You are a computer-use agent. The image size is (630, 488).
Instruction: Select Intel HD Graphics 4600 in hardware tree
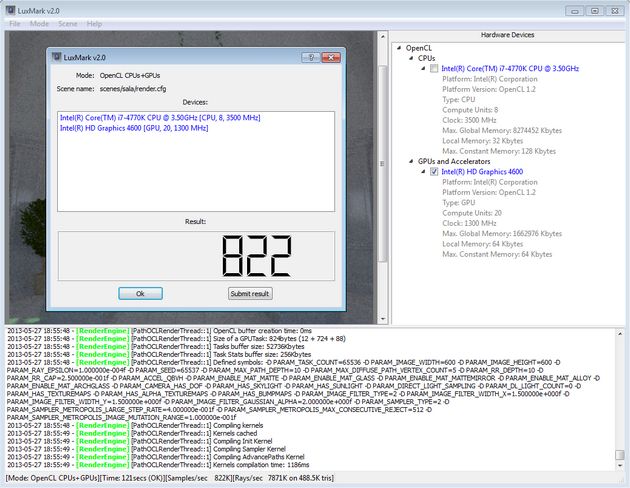[482, 172]
